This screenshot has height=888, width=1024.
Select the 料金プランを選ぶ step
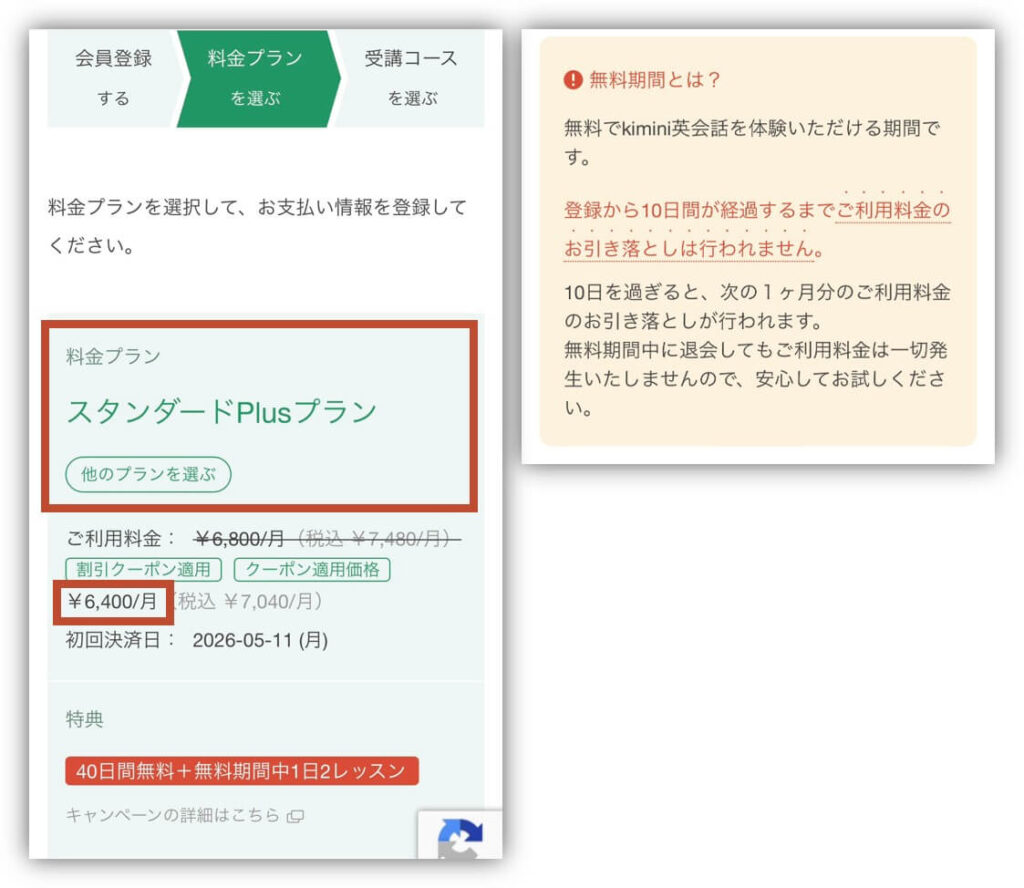255,78
